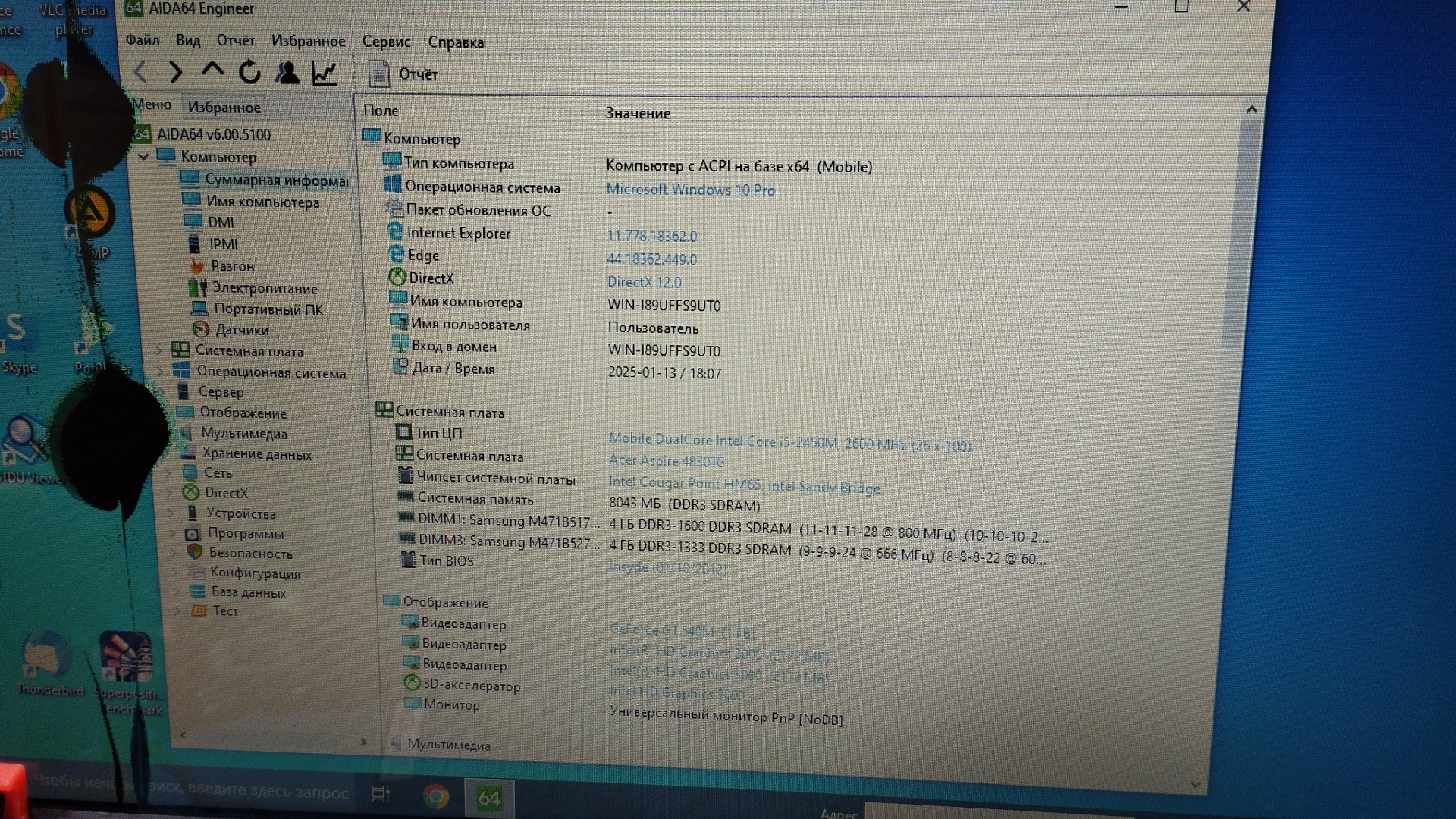Go back with the left arrow toolbar button
The width and height of the screenshot is (1456, 819).
tap(140, 72)
